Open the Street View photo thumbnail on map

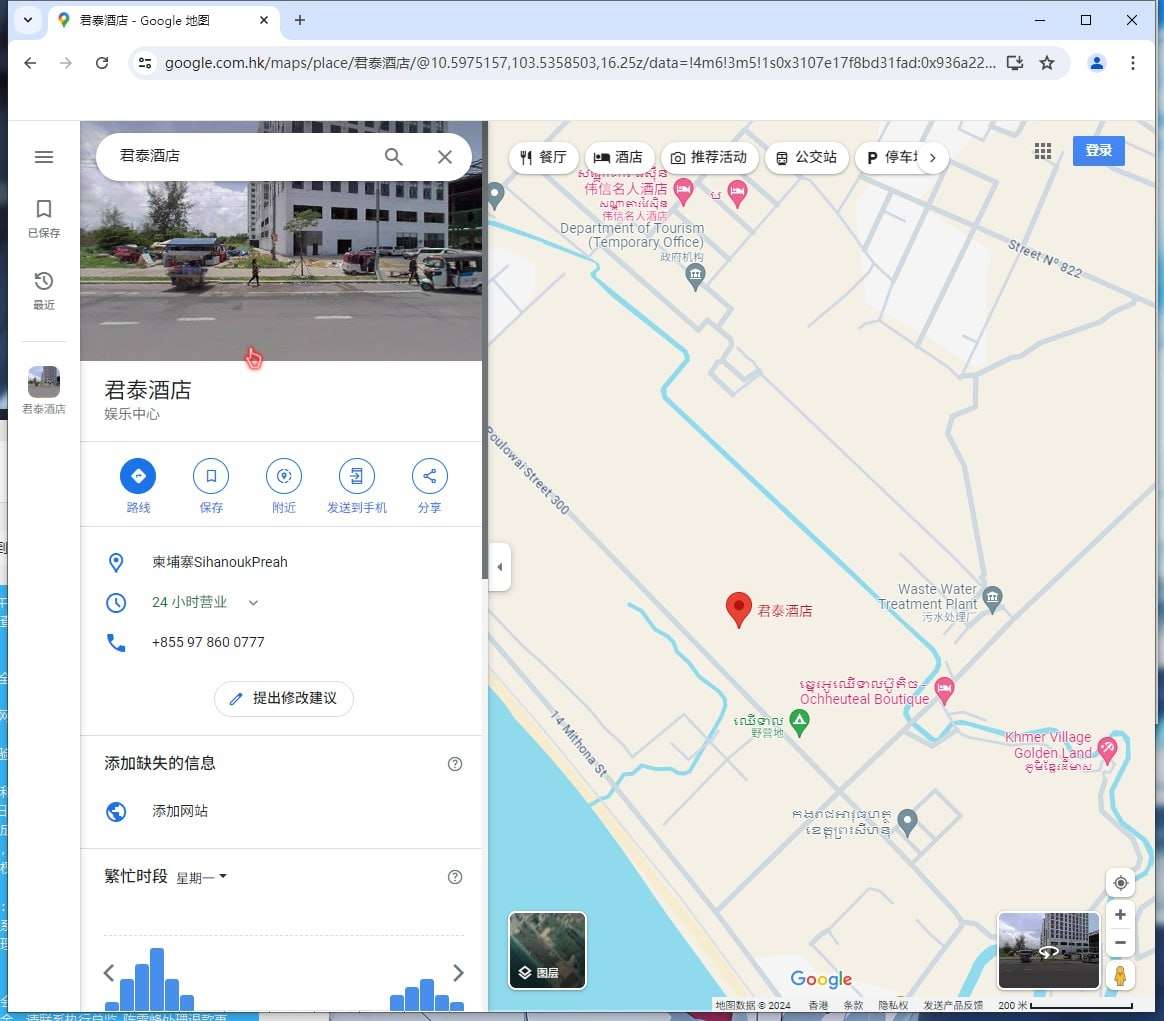1047,950
